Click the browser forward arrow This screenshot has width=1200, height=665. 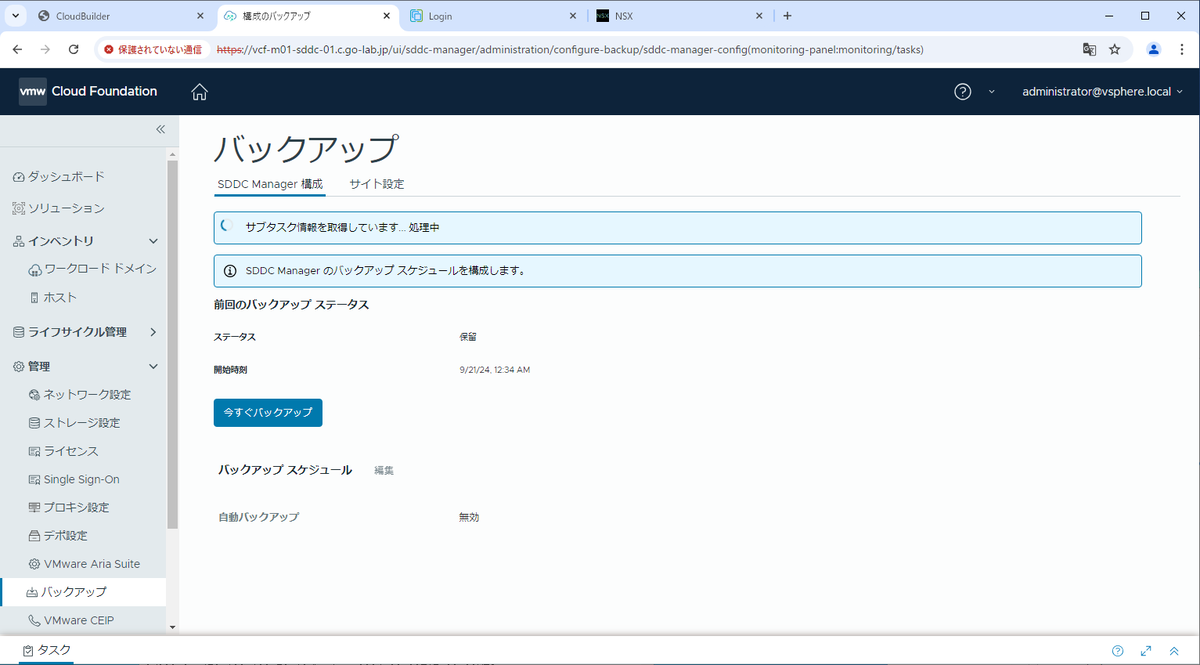coord(45,49)
